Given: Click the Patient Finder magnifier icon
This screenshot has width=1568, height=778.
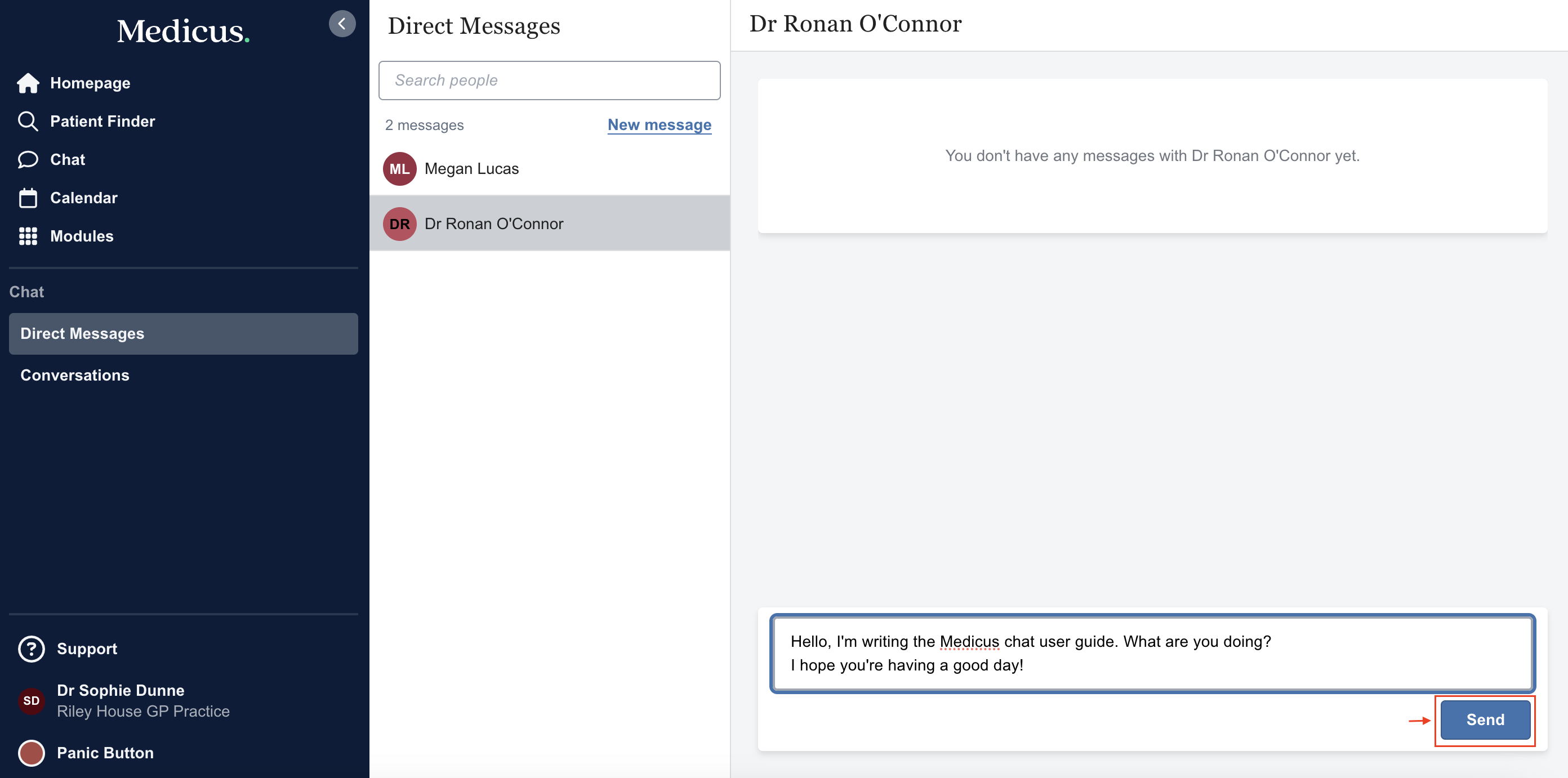Looking at the screenshot, I should click(28, 121).
